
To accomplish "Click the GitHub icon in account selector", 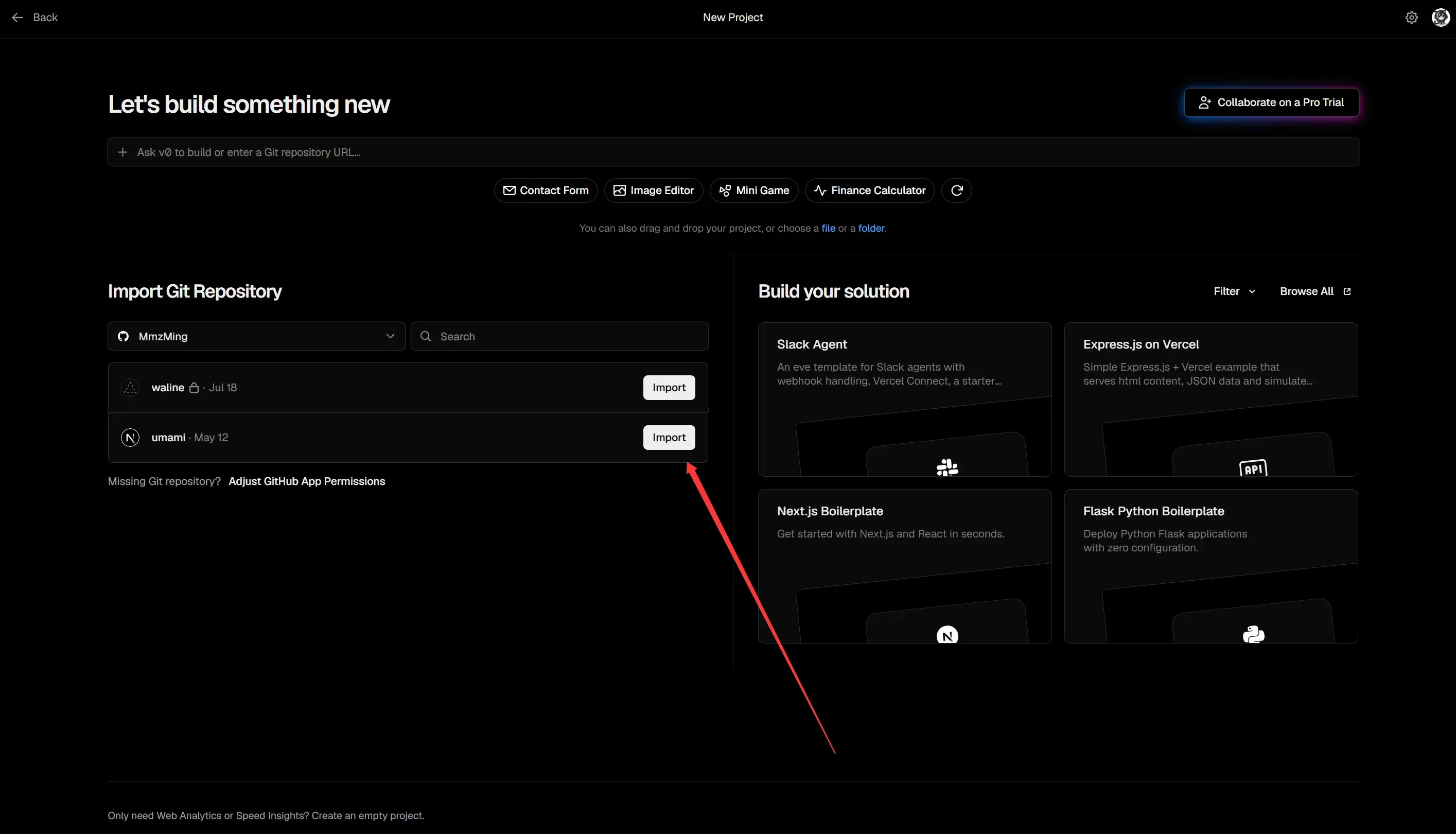I will tap(123, 336).
